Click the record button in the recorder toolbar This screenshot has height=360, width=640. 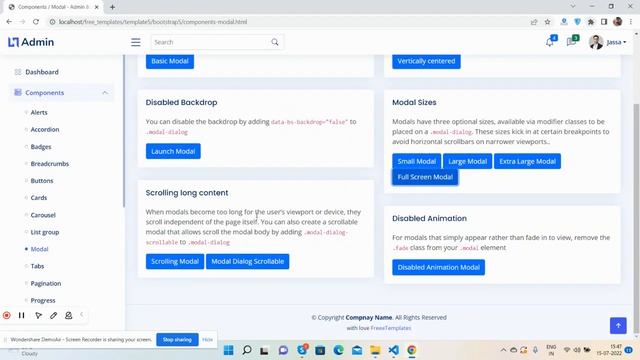pyautogui.click(x=7, y=315)
